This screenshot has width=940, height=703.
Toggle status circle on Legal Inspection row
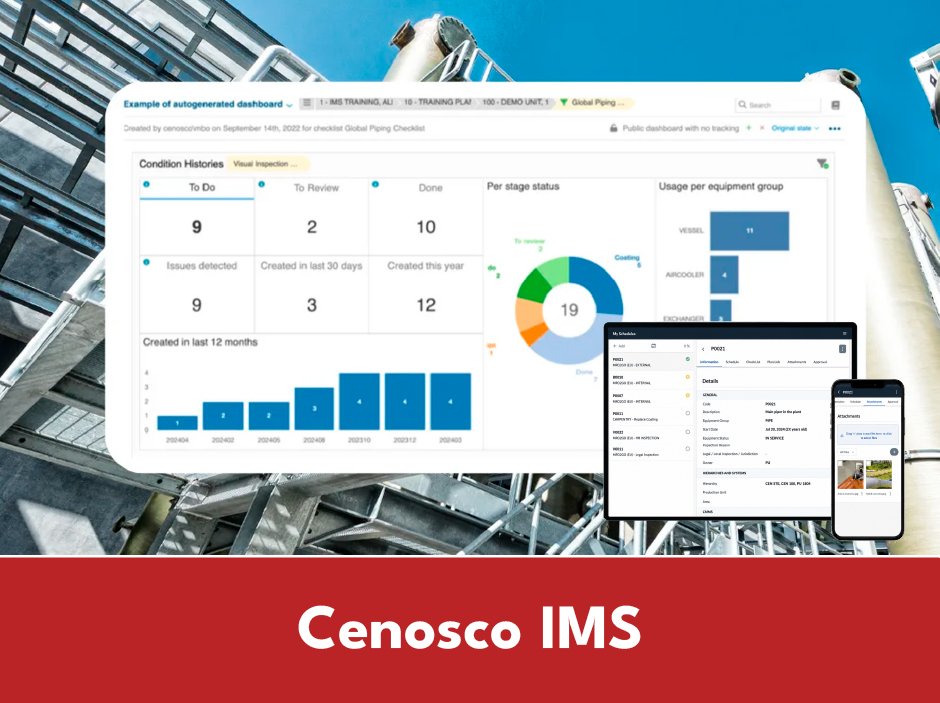[688, 448]
